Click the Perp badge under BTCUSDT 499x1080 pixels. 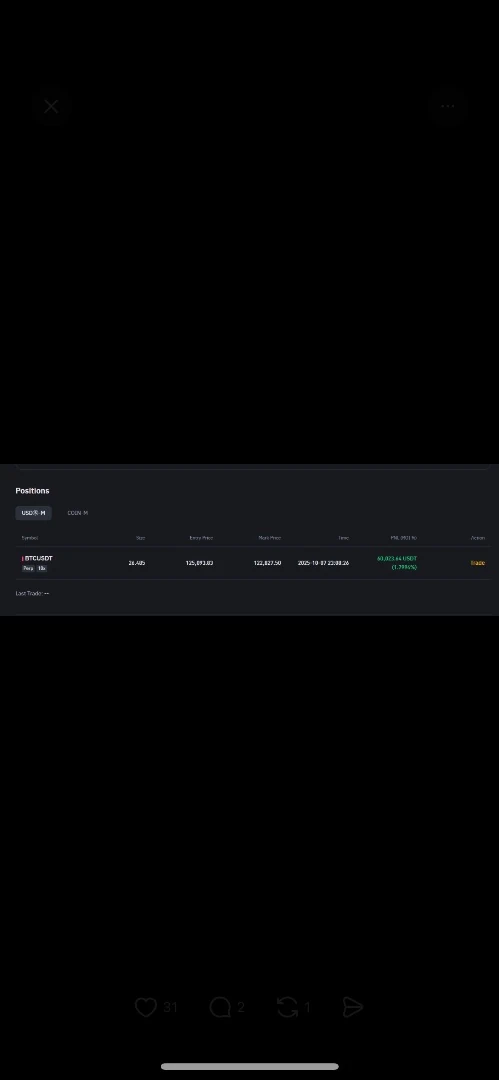(28, 568)
